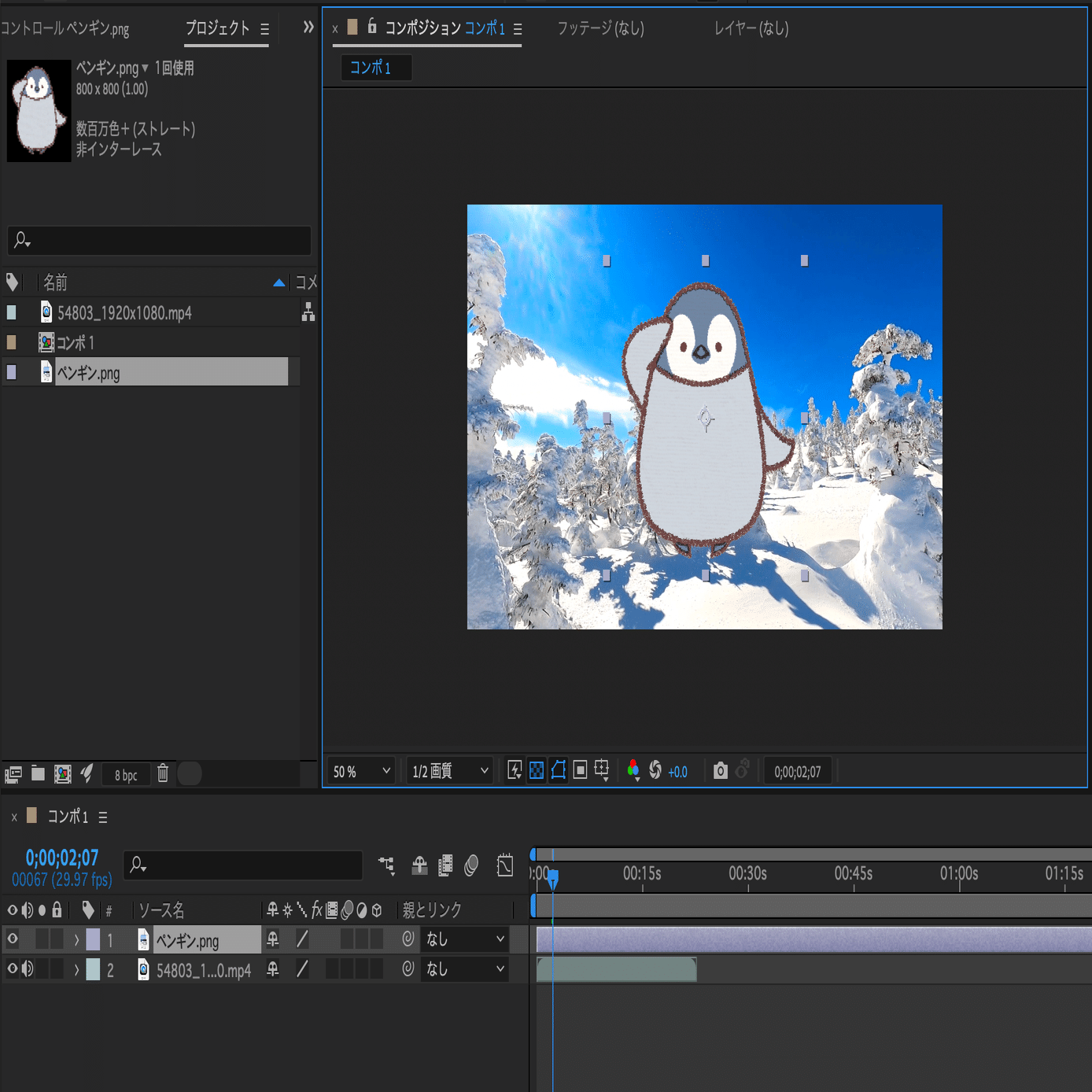Take a snapshot with the camera icon
The image size is (1092, 1092).
(720, 771)
